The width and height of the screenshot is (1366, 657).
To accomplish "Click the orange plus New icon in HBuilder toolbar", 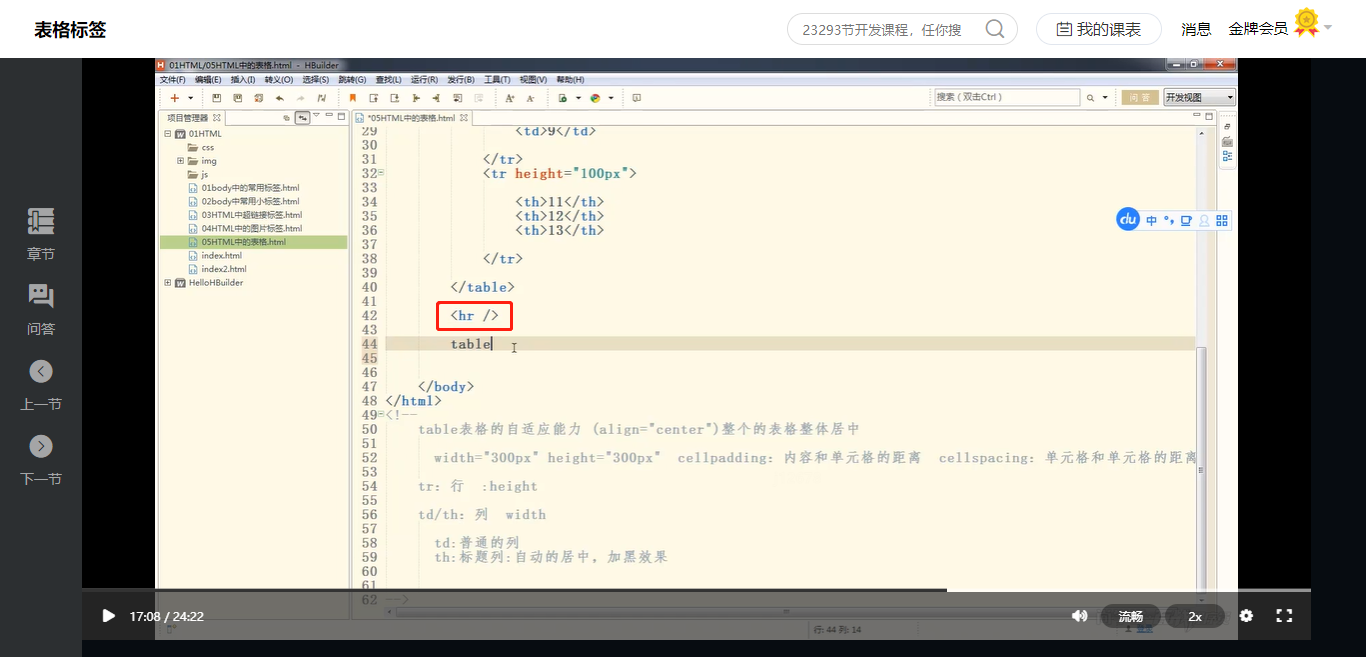I will 173,98.
